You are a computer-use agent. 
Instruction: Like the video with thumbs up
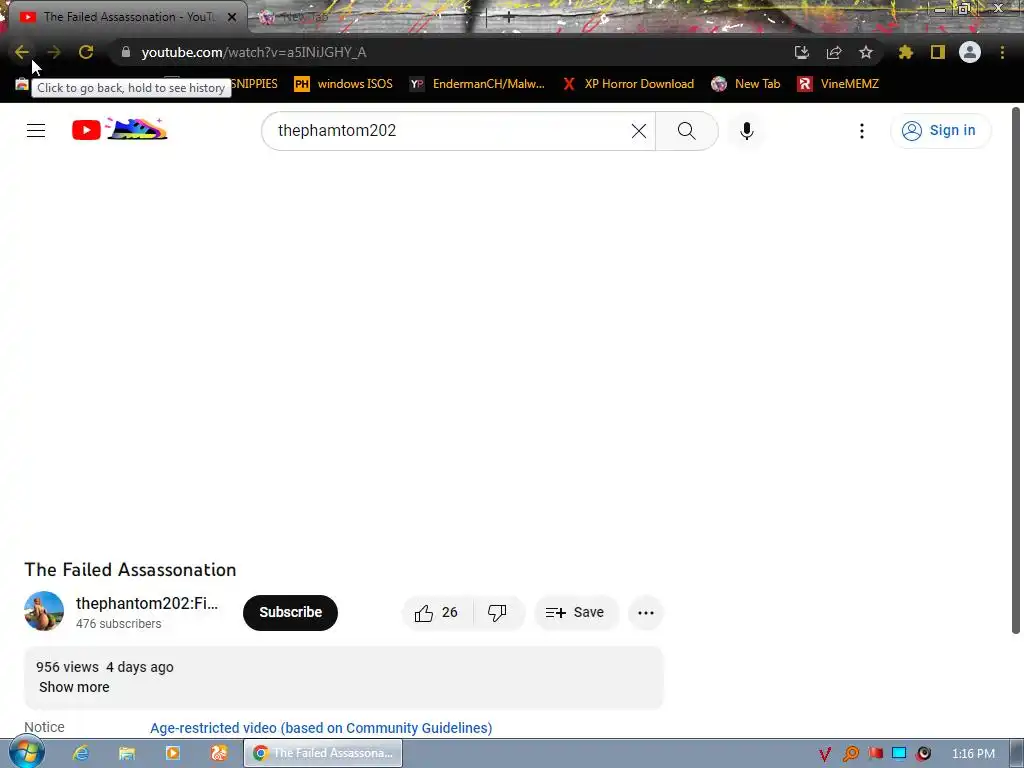[436, 613]
